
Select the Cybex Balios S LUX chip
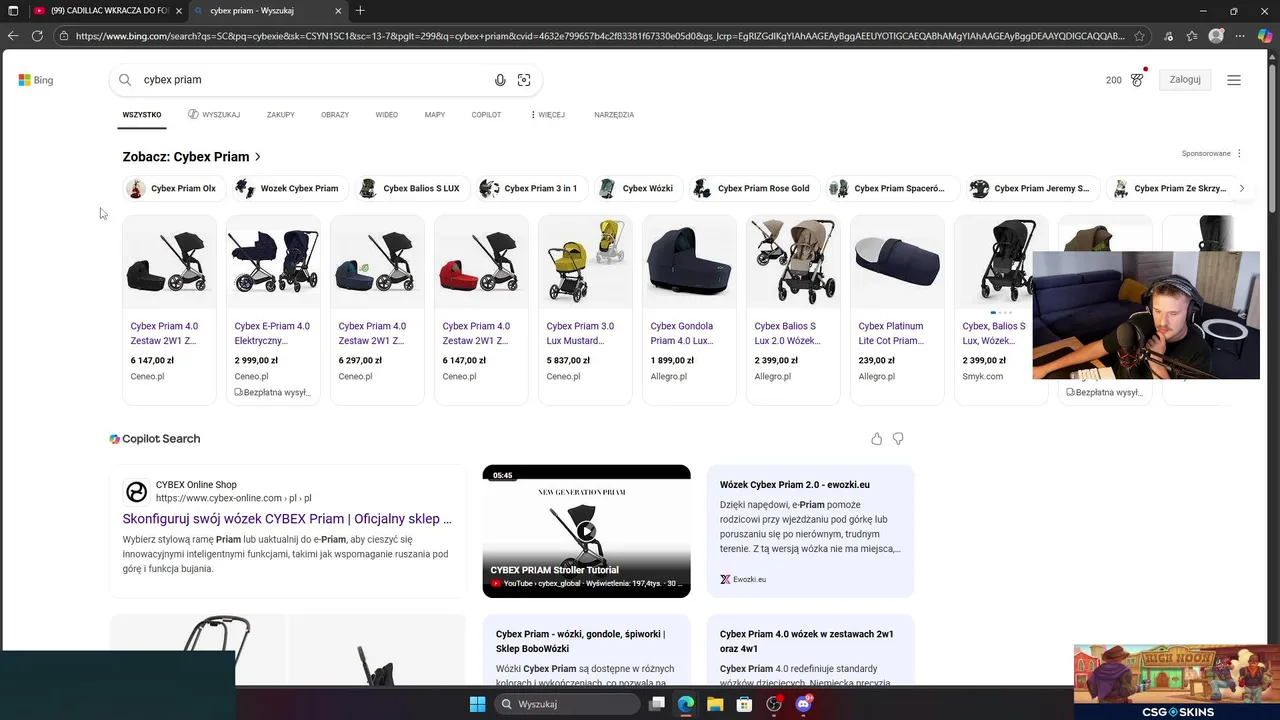(410, 188)
